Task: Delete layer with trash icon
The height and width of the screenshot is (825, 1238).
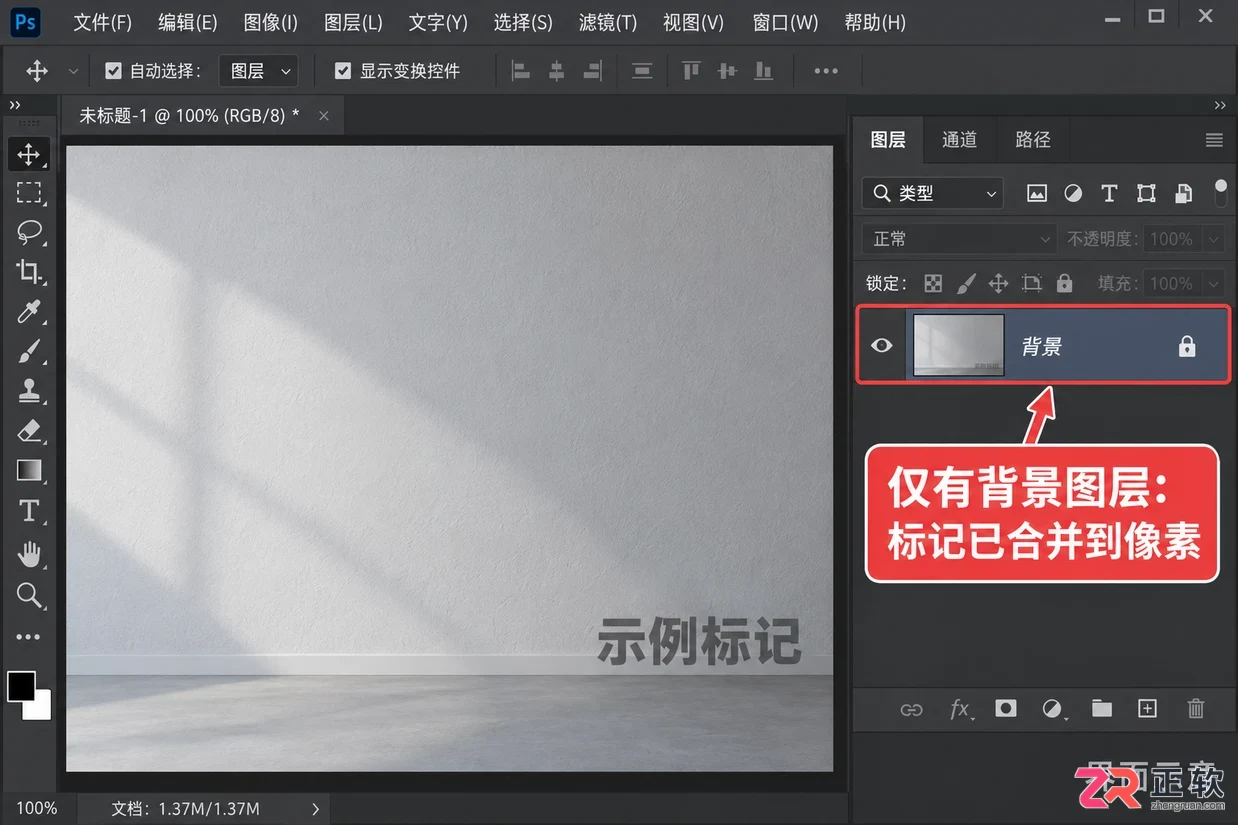Action: coord(1195,709)
